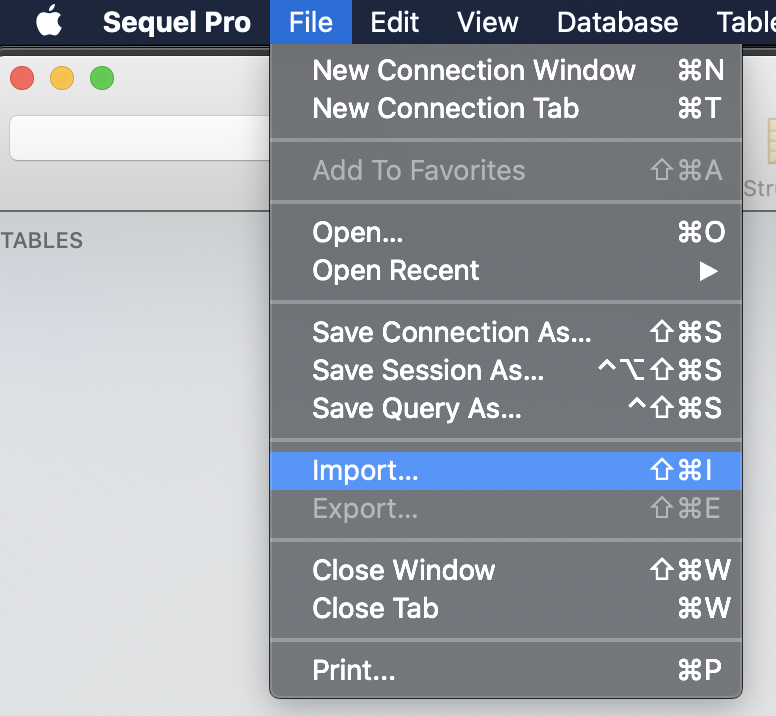
Task: Choose New Connection Window
Action: click(x=506, y=70)
